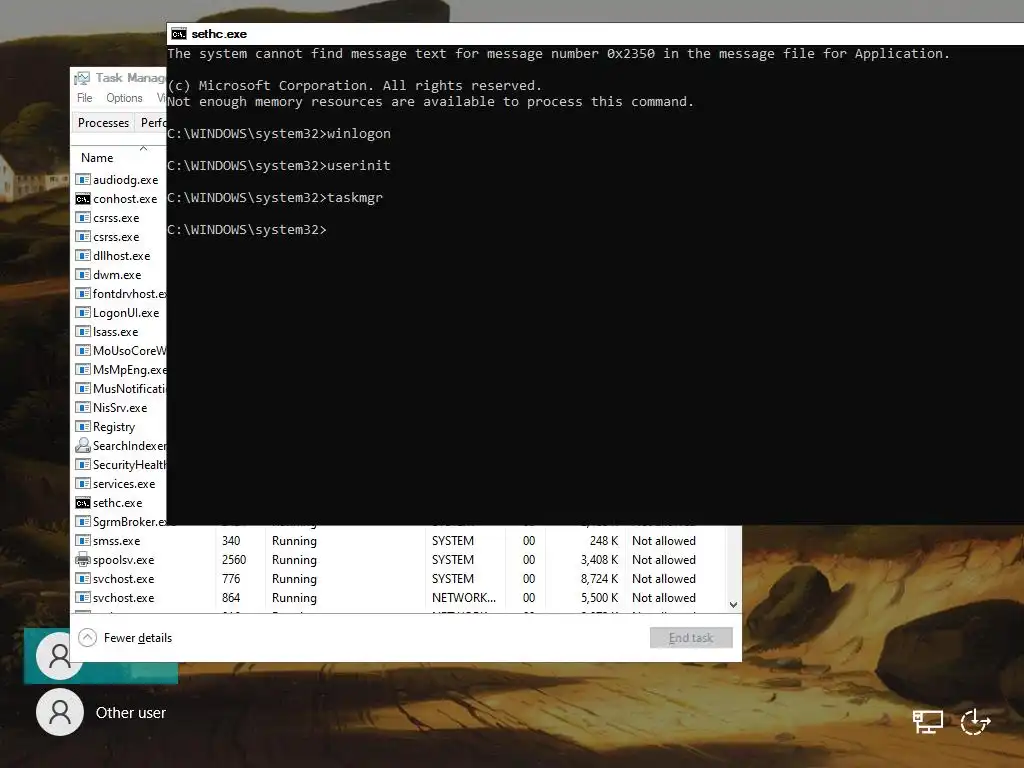Click the sethc.exe console icon in list

click(83, 502)
